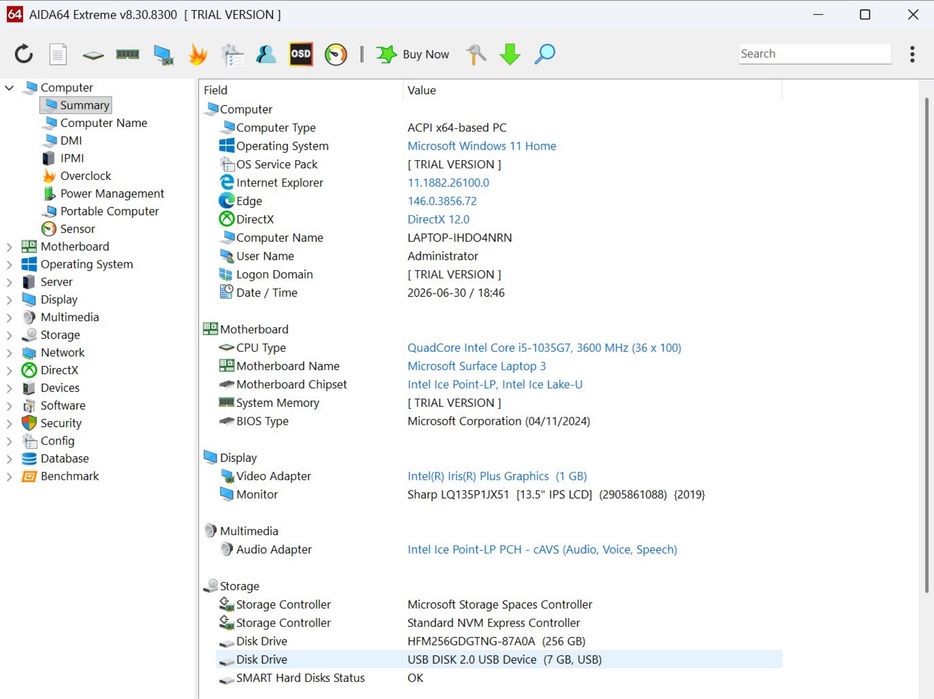The image size is (934, 699).
Task: Select the Standard NVM Express Controller value
Action: pyautogui.click(x=493, y=623)
